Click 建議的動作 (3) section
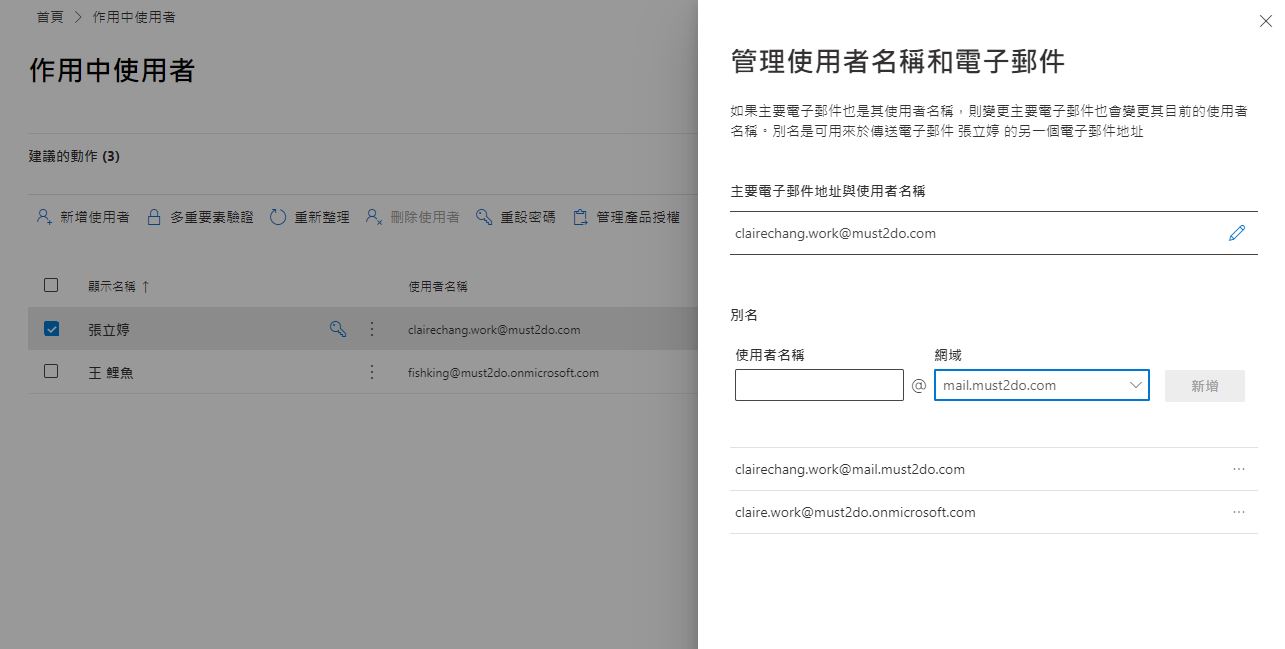Viewport: 1285px width, 649px height. tap(74, 156)
